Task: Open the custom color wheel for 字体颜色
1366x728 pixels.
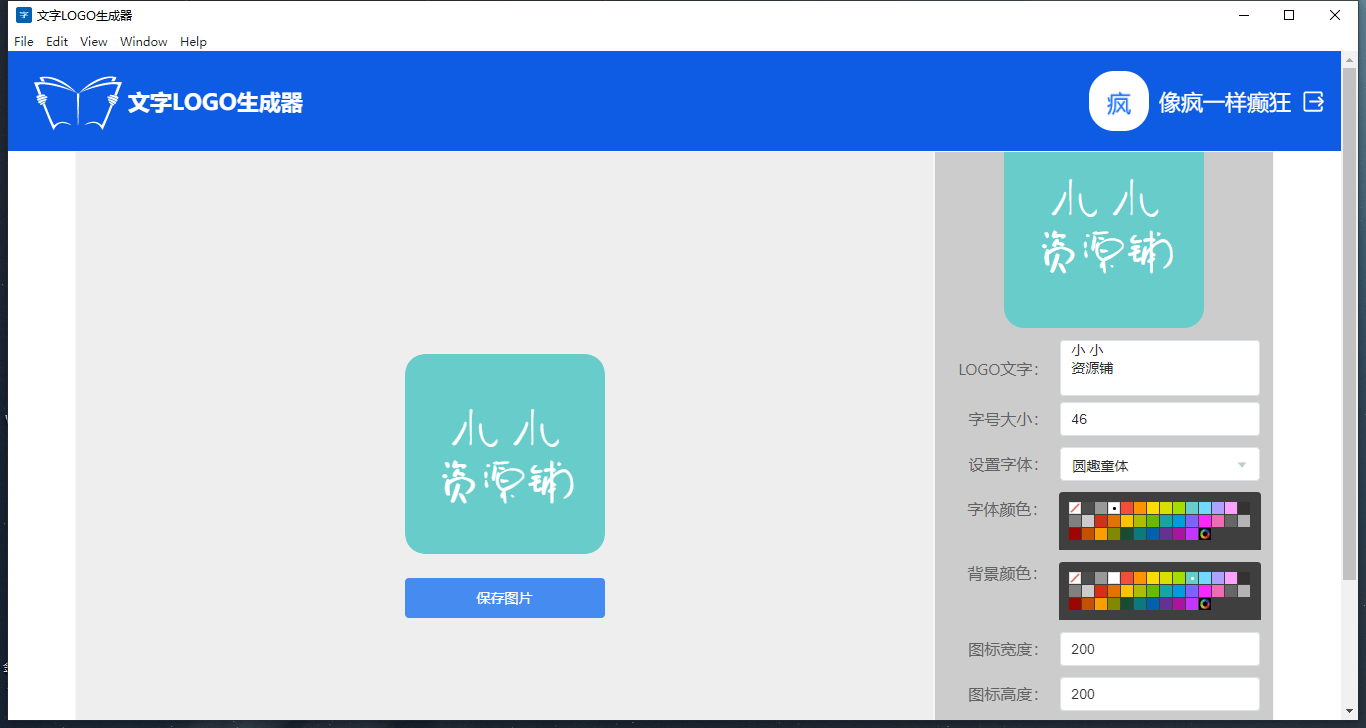Action: (1205, 534)
